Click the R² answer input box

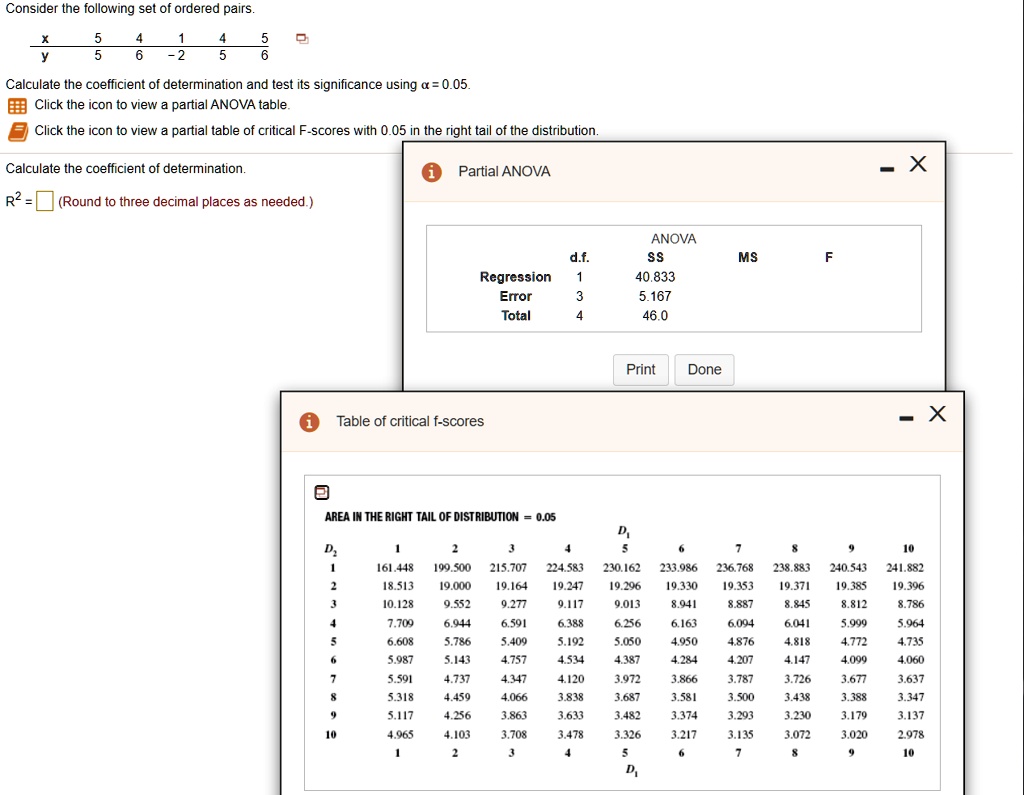pos(45,202)
